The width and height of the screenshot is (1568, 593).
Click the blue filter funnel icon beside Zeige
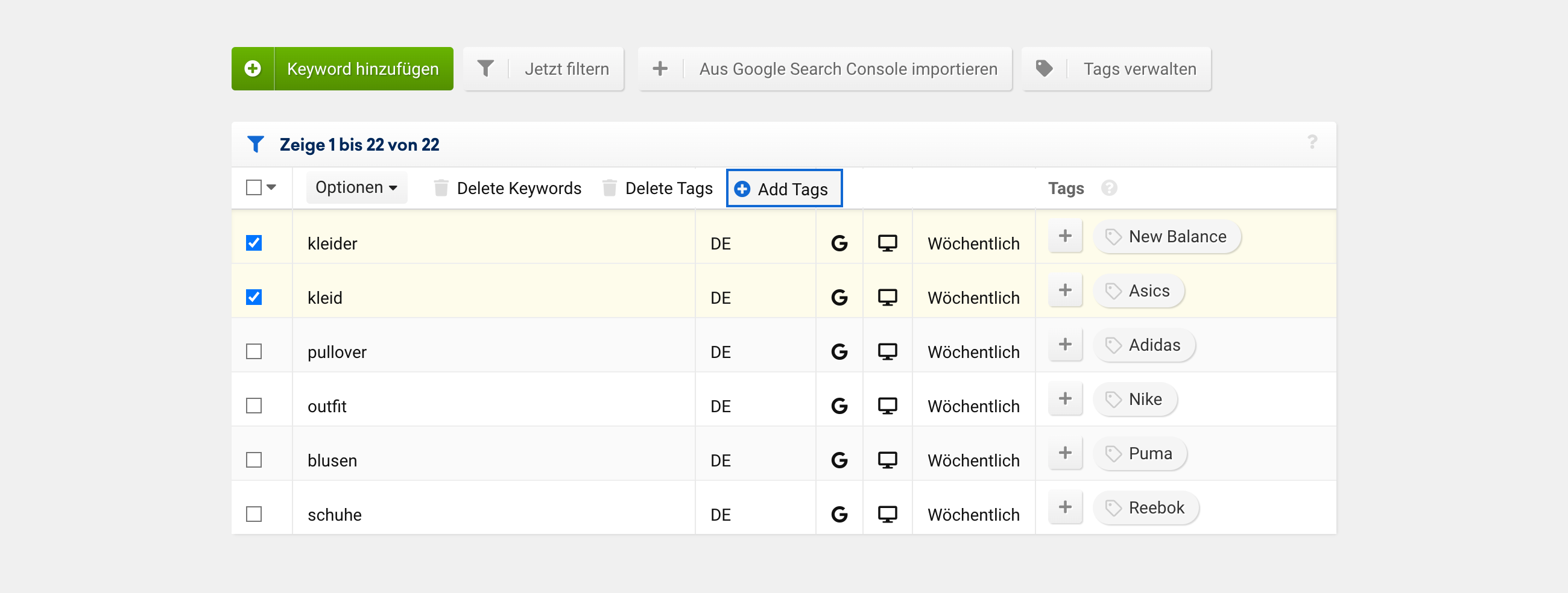click(256, 145)
